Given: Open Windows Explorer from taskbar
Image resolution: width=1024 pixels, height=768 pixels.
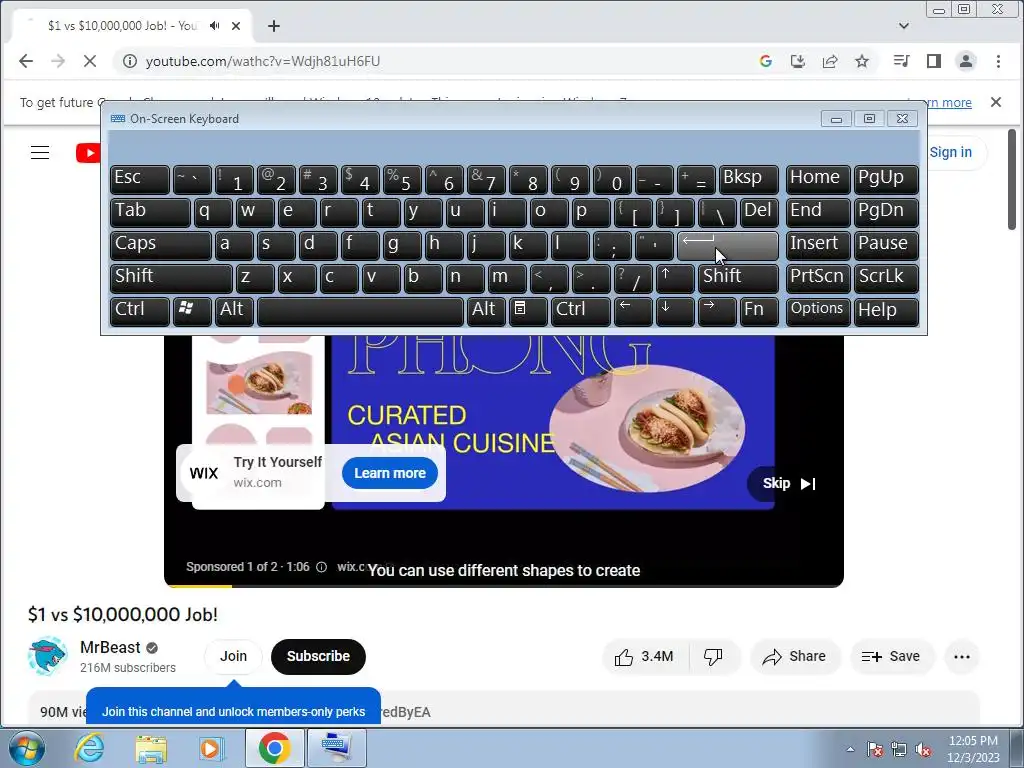Looking at the screenshot, I should (151, 748).
